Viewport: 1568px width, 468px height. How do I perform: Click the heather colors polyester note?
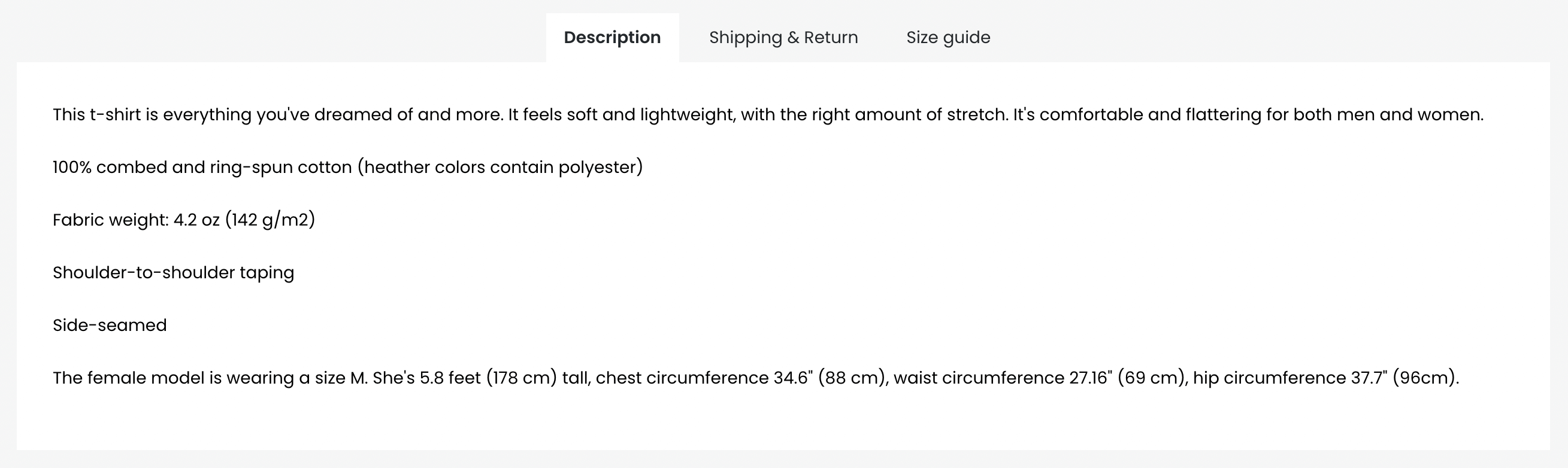point(500,168)
